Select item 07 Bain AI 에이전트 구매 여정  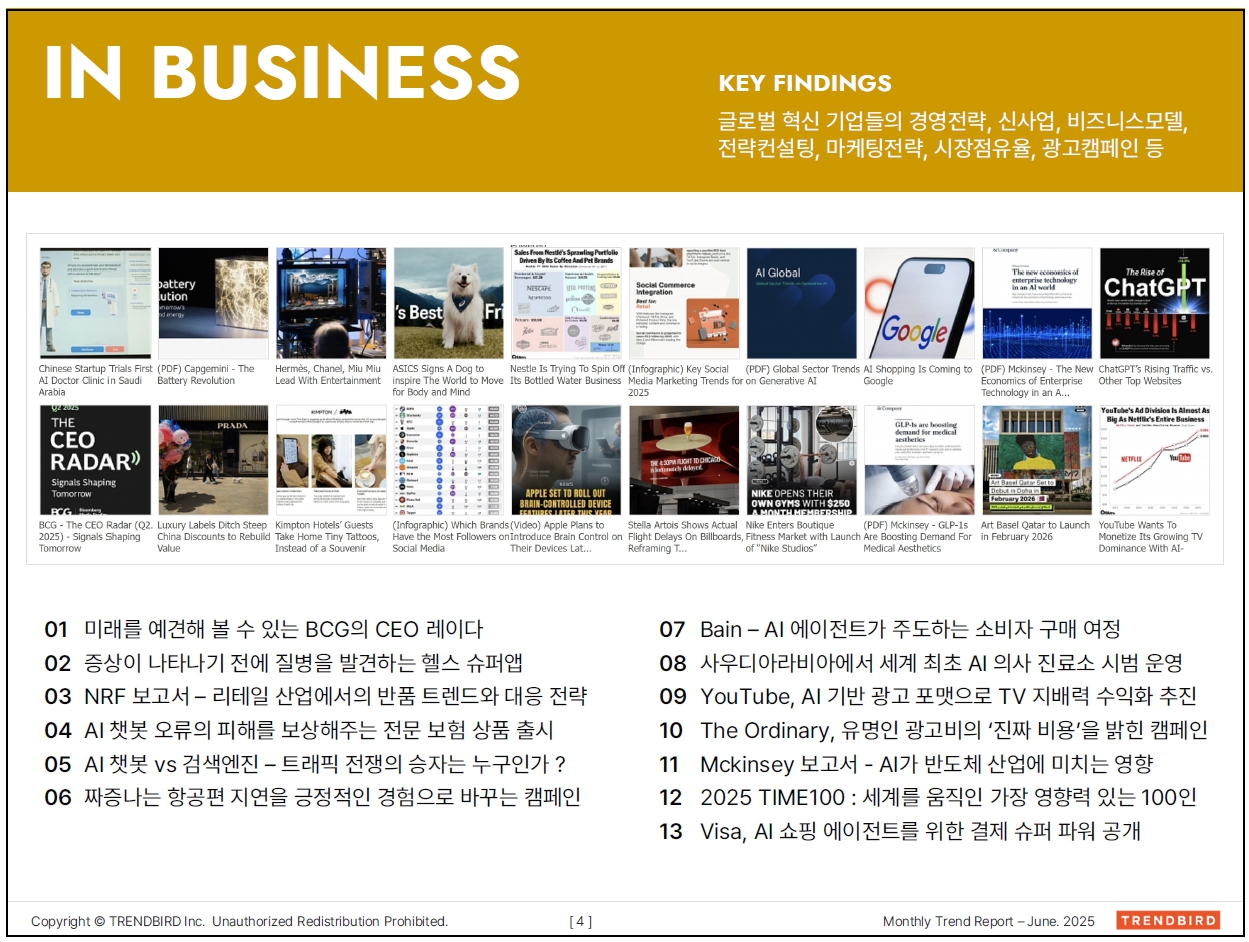(x=889, y=629)
